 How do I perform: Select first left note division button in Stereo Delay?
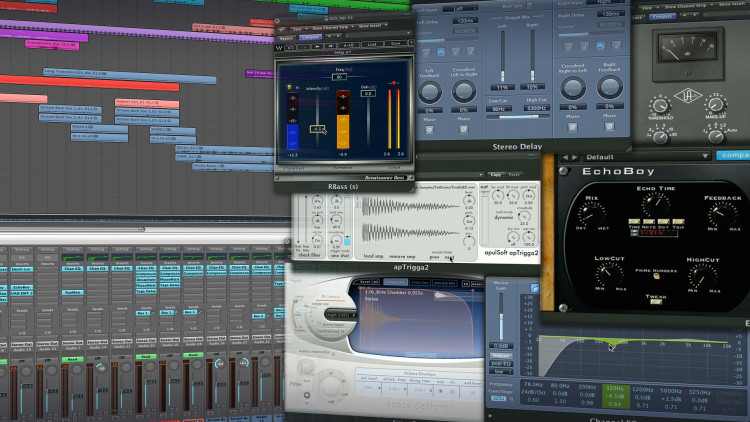(426, 52)
